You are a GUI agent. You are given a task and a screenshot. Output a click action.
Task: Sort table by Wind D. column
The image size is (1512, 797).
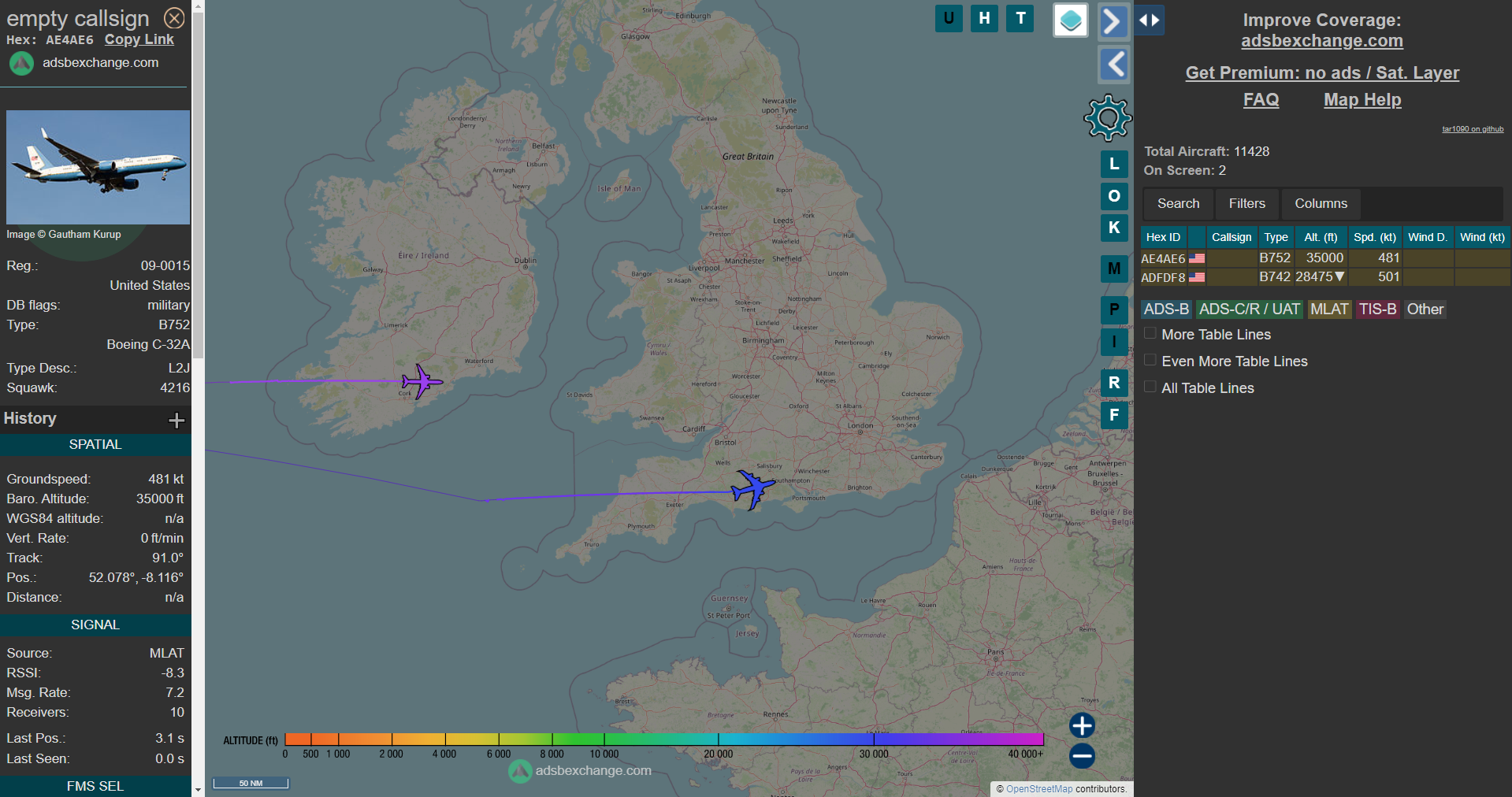[x=1427, y=237]
